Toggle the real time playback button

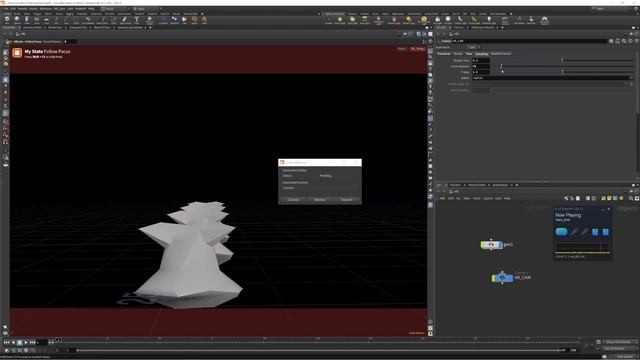point(7,350)
